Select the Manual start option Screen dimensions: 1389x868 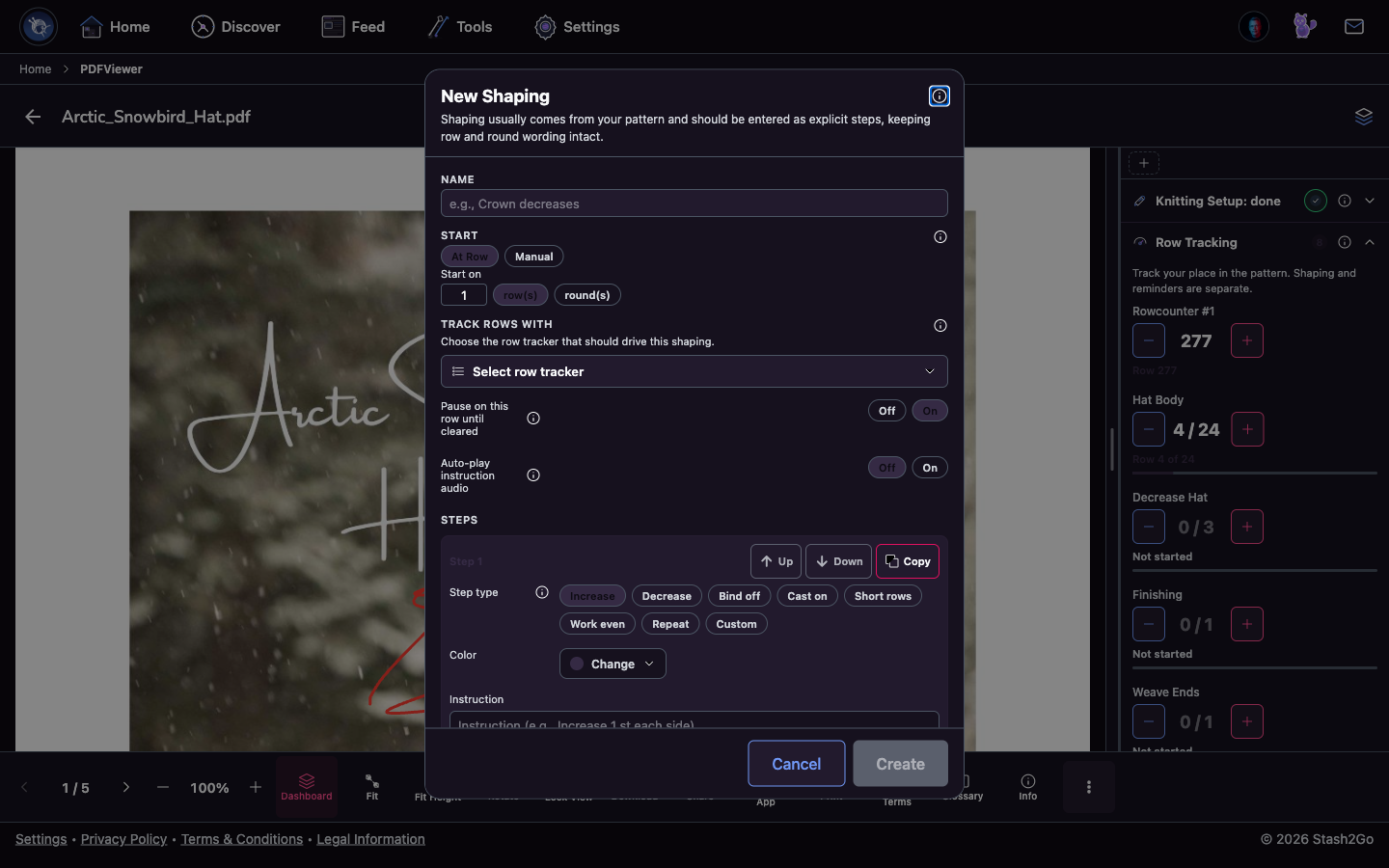(x=534, y=257)
